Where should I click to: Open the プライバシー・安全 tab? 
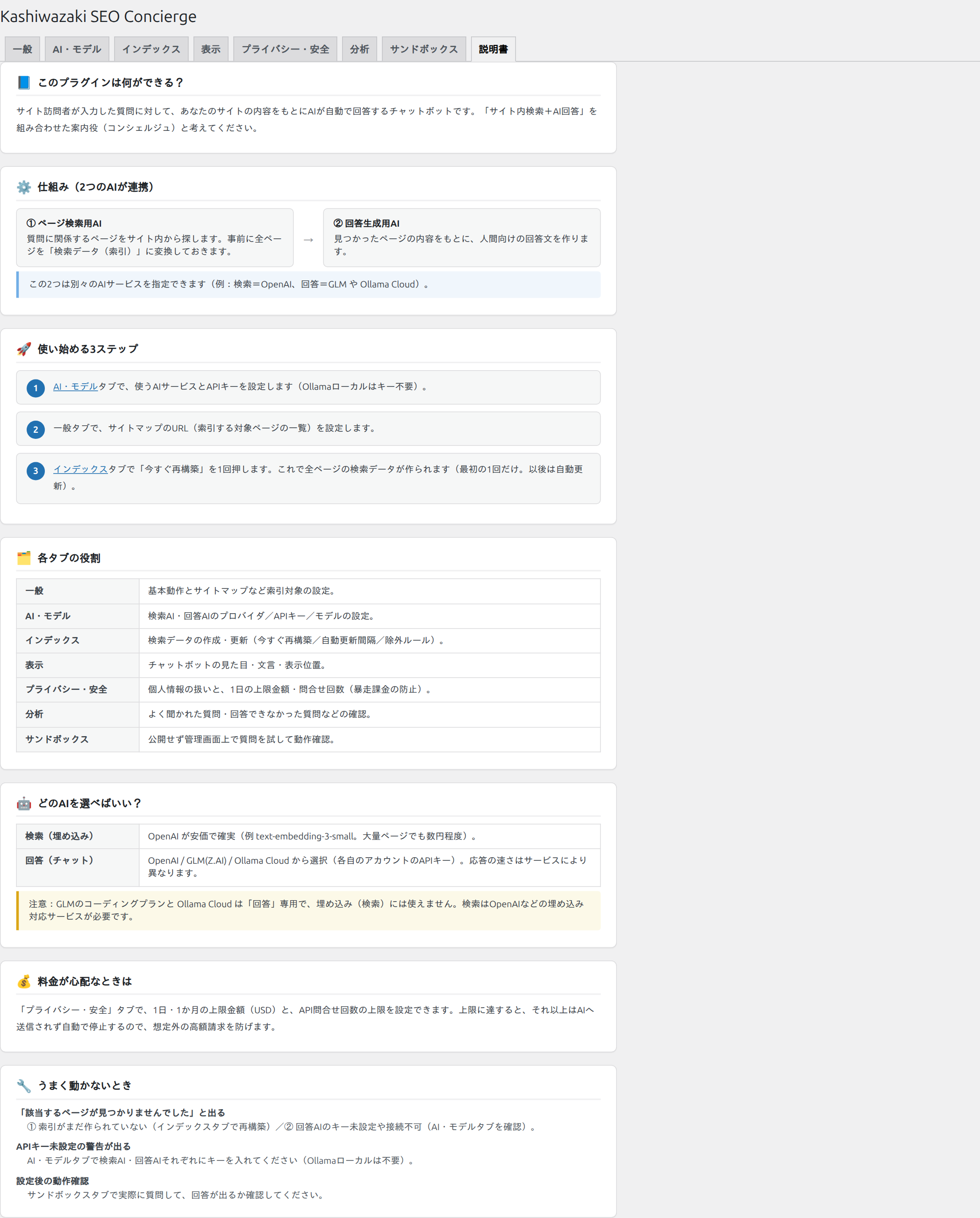pos(285,49)
